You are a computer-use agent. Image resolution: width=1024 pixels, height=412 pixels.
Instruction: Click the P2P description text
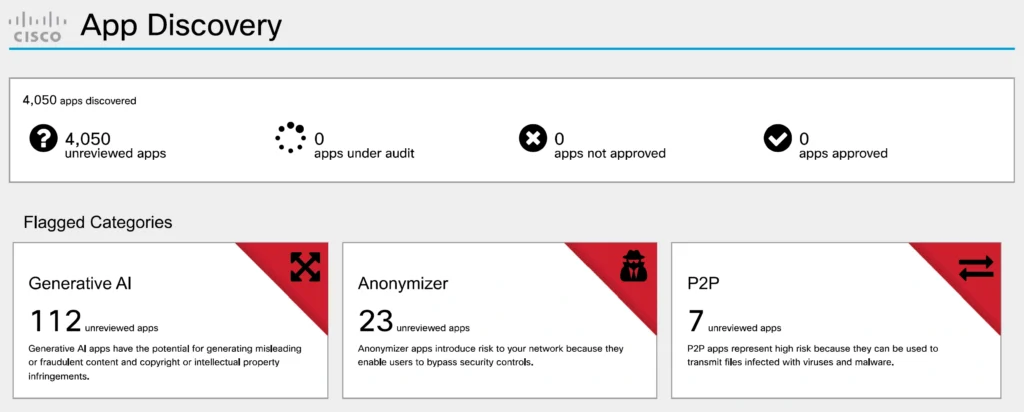pyautogui.click(x=812, y=355)
